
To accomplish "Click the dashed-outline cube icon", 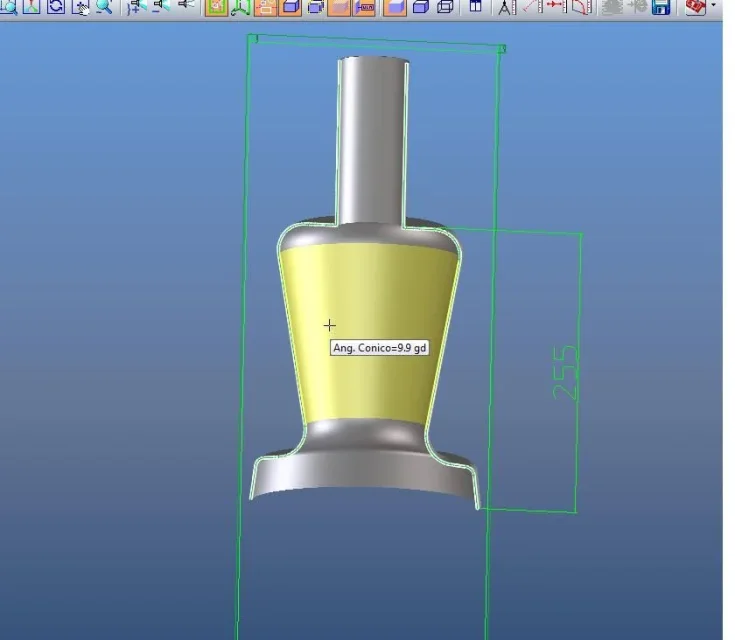I will pos(316,8).
